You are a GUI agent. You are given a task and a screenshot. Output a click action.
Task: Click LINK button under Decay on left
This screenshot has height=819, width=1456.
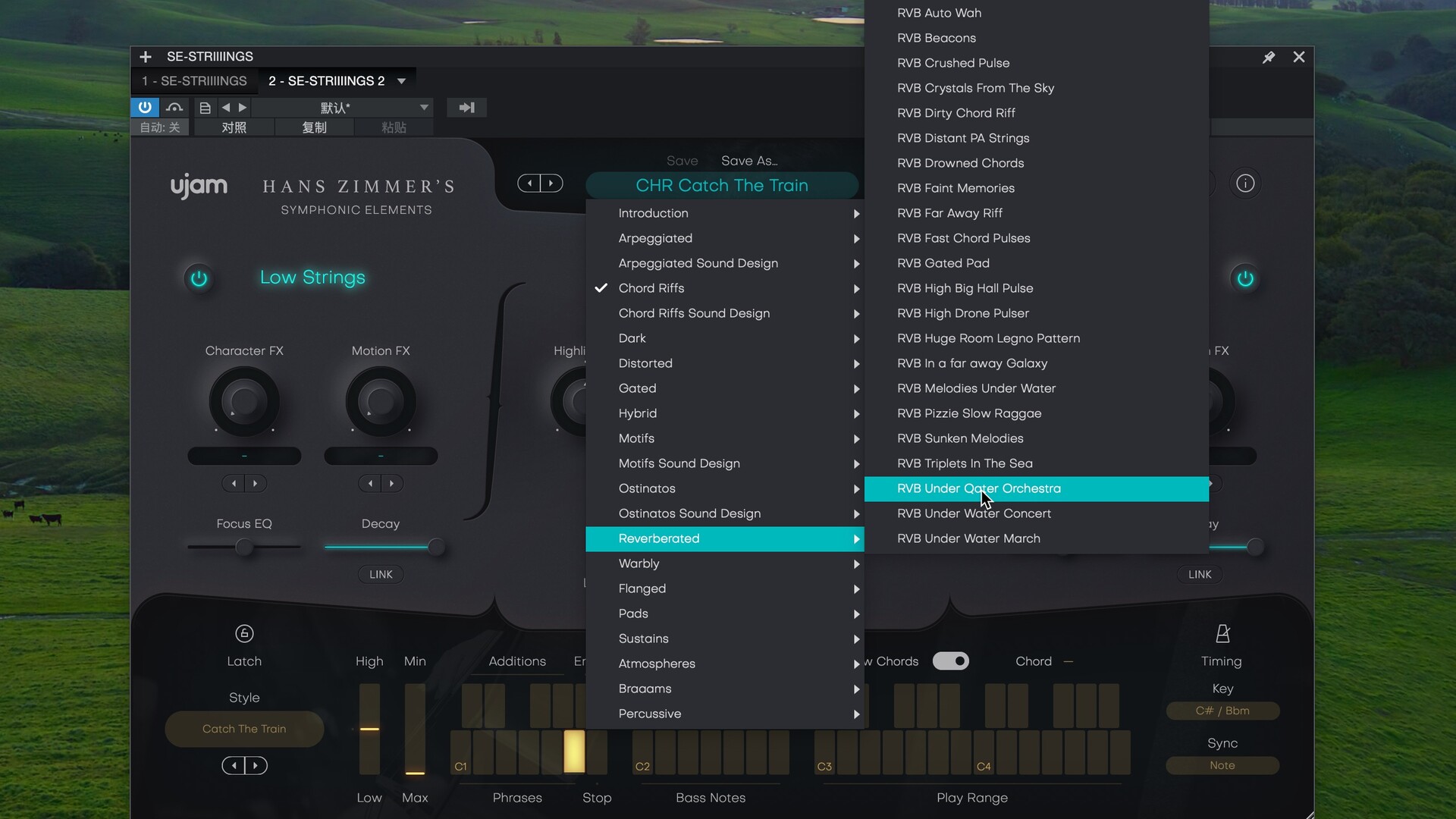click(381, 575)
